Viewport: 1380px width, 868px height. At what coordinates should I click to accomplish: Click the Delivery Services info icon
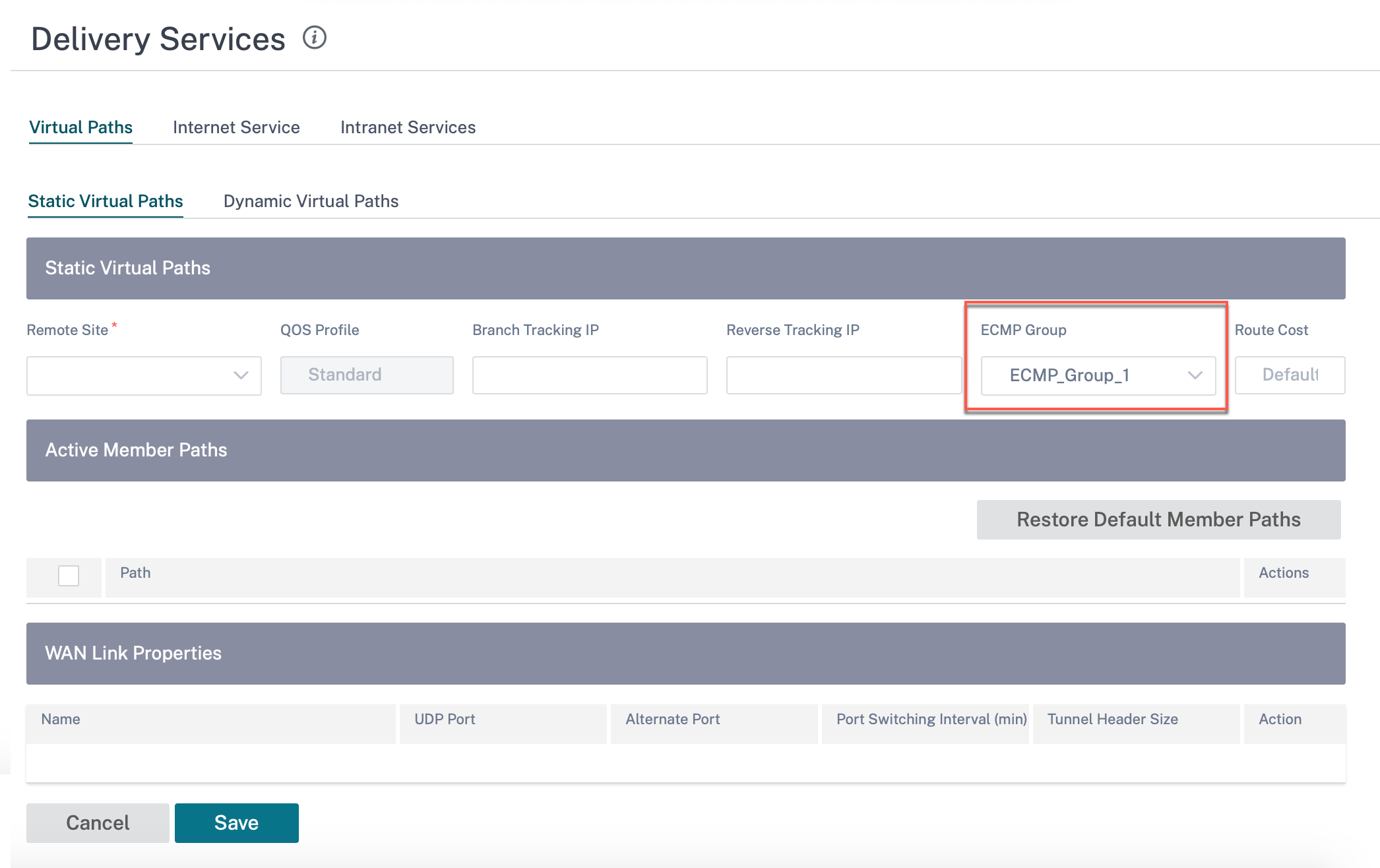[315, 38]
